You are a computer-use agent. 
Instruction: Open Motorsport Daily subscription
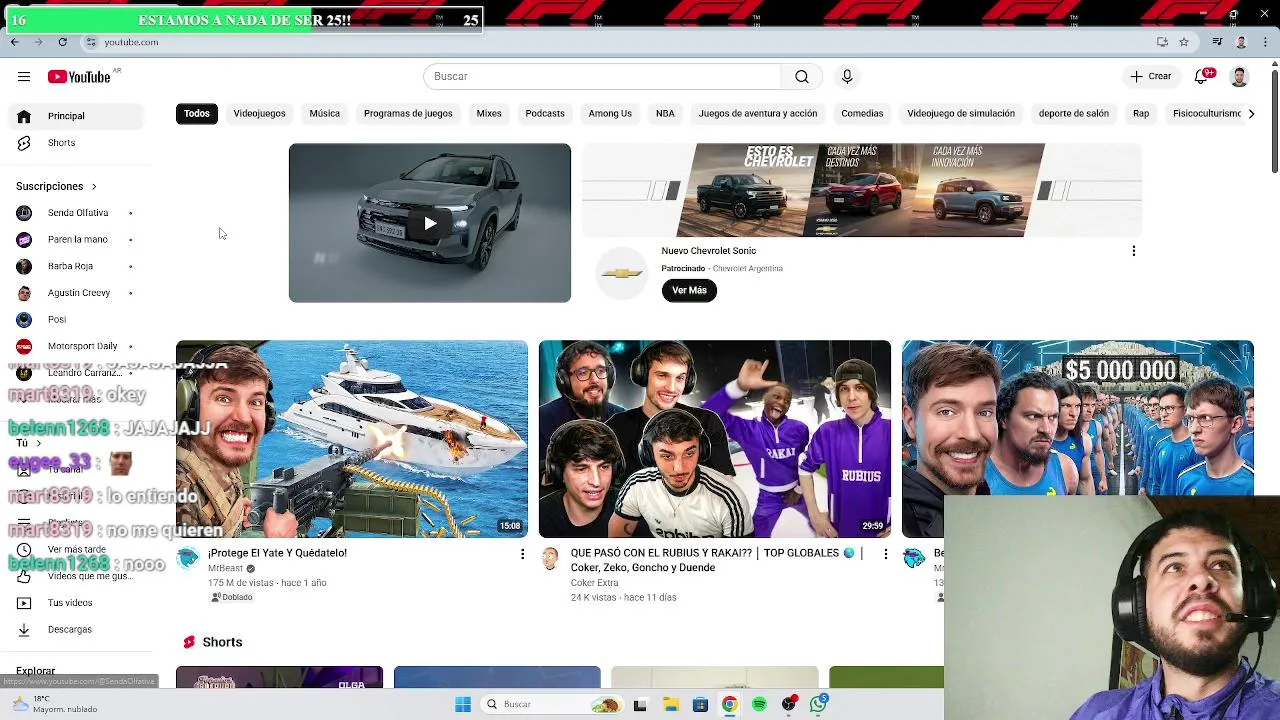point(78,346)
